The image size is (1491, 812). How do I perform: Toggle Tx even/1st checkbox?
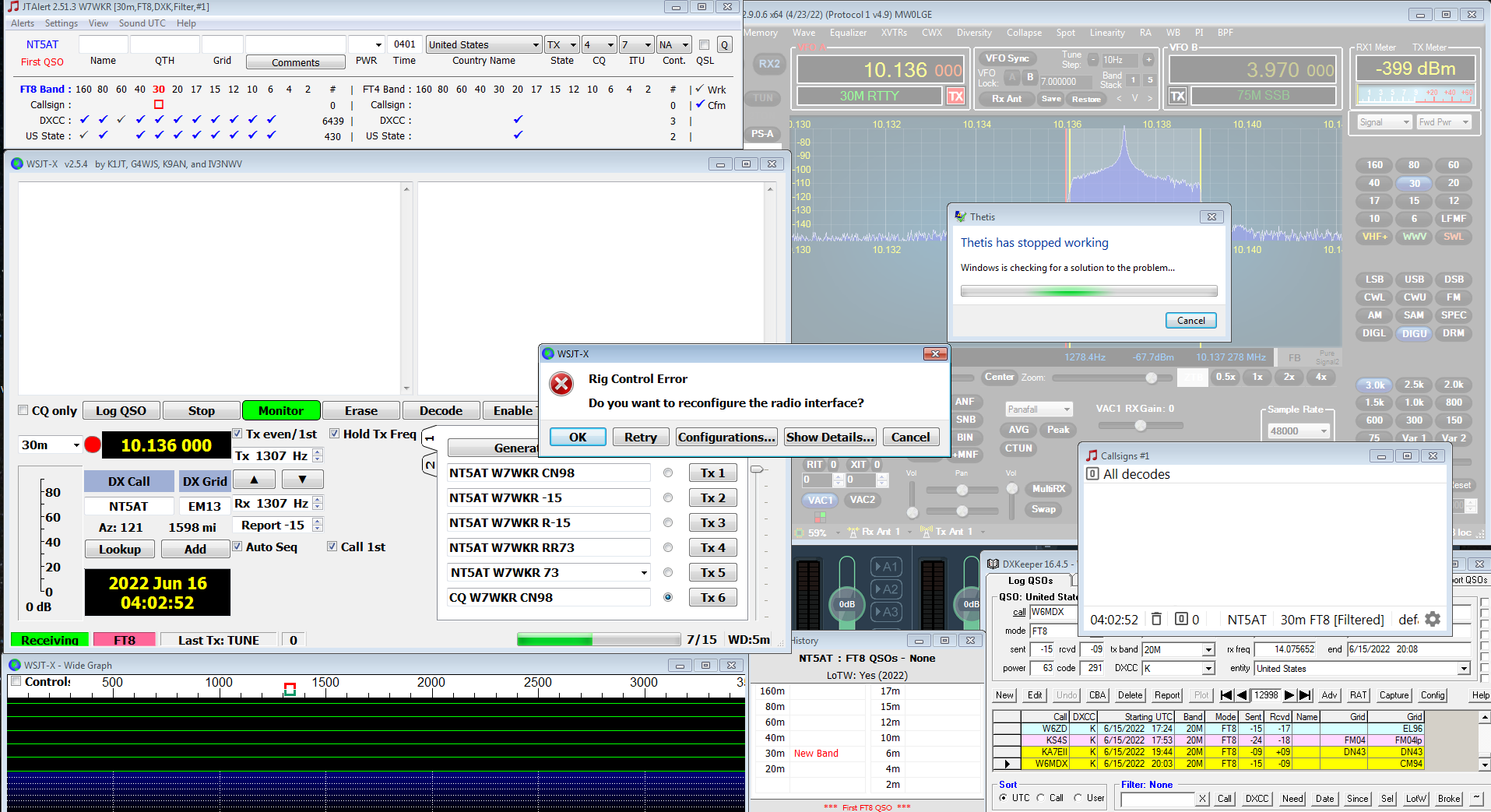tap(237, 434)
